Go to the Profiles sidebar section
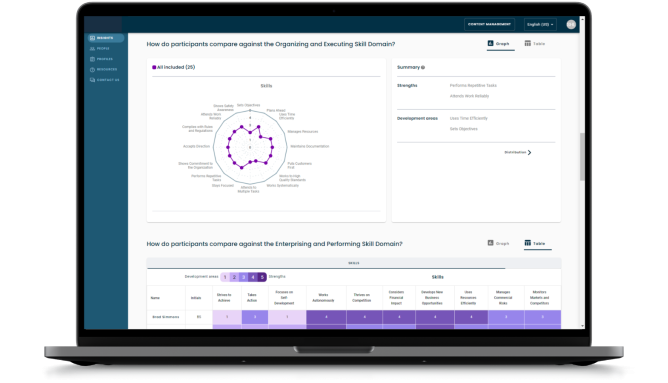Screen dimensions: 668x383 coord(101,59)
